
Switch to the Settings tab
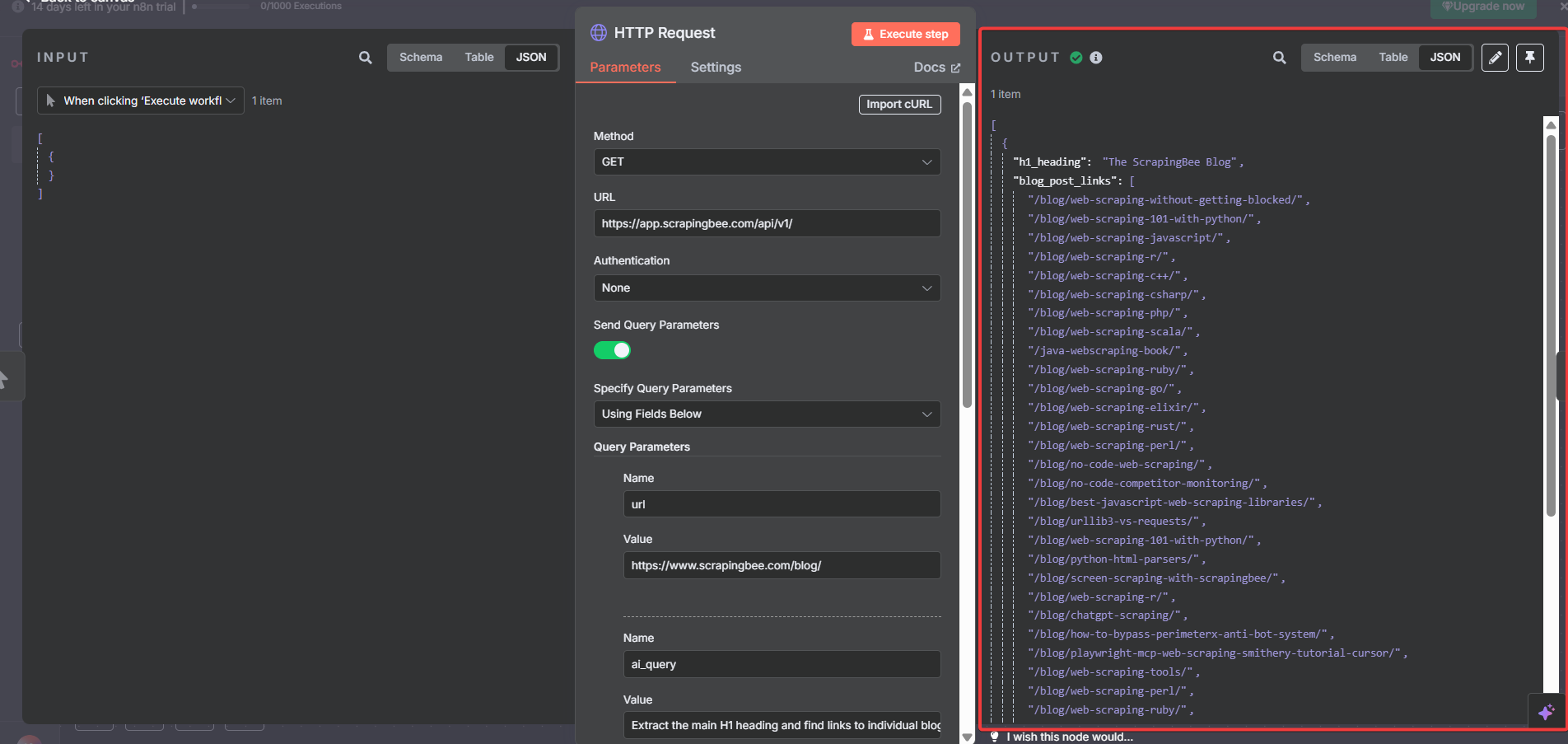click(716, 67)
